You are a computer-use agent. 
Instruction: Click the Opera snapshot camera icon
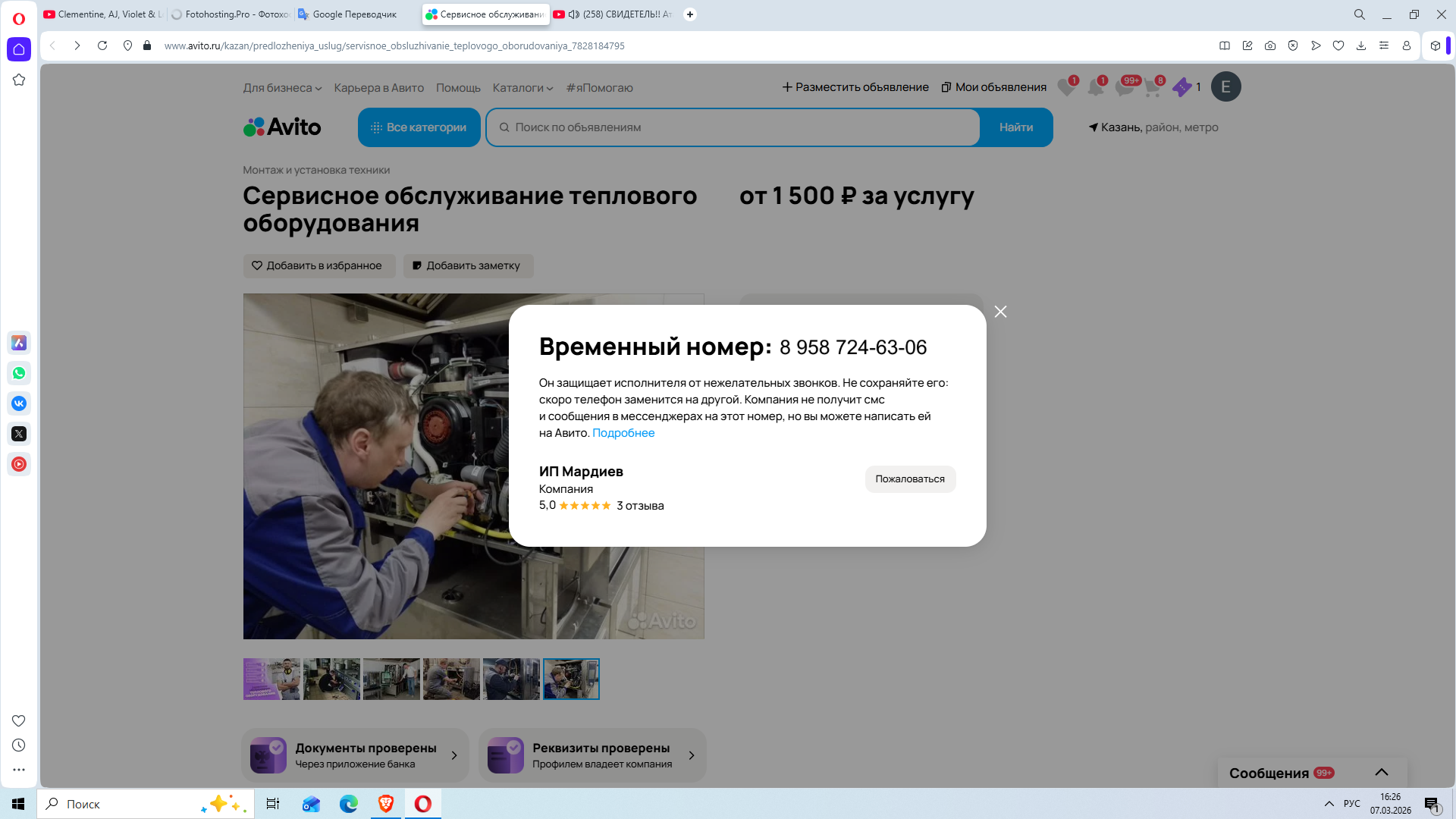(x=1270, y=45)
